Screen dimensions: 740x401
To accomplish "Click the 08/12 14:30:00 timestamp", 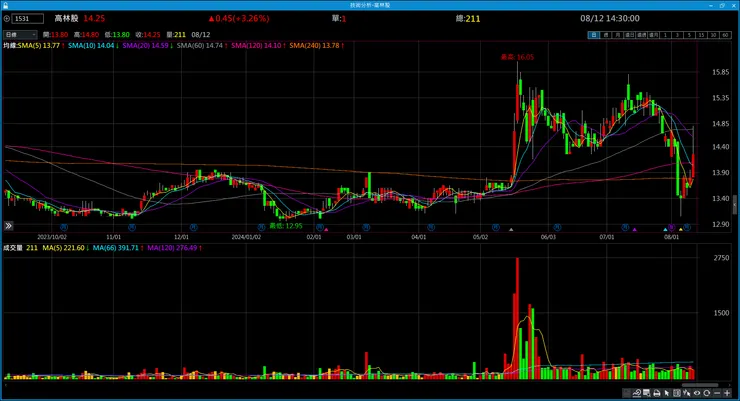I will pos(610,19).
